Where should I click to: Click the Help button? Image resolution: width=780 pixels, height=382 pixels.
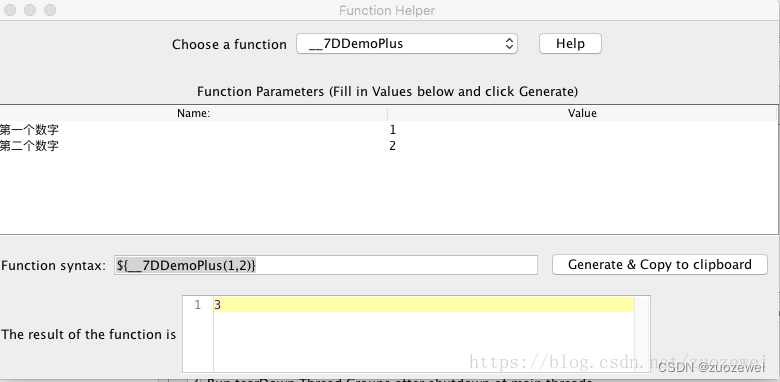[570, 44]
